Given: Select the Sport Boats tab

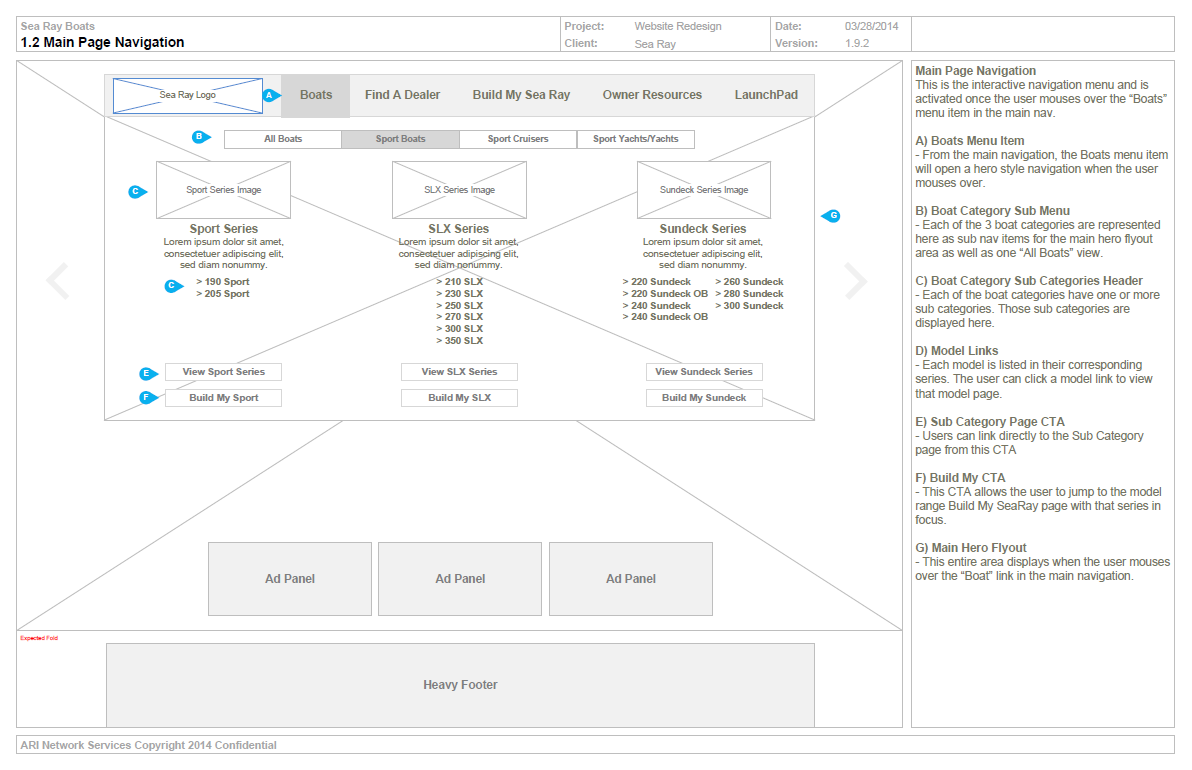Looking at the screenshot, I should coord(401,139).
